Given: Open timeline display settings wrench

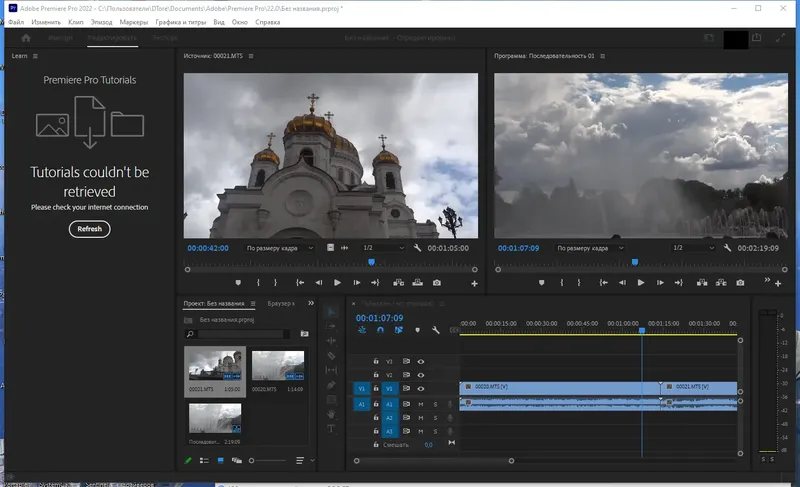Looking at the screenshot, I should pyautogui.click(x=436, y=330).
